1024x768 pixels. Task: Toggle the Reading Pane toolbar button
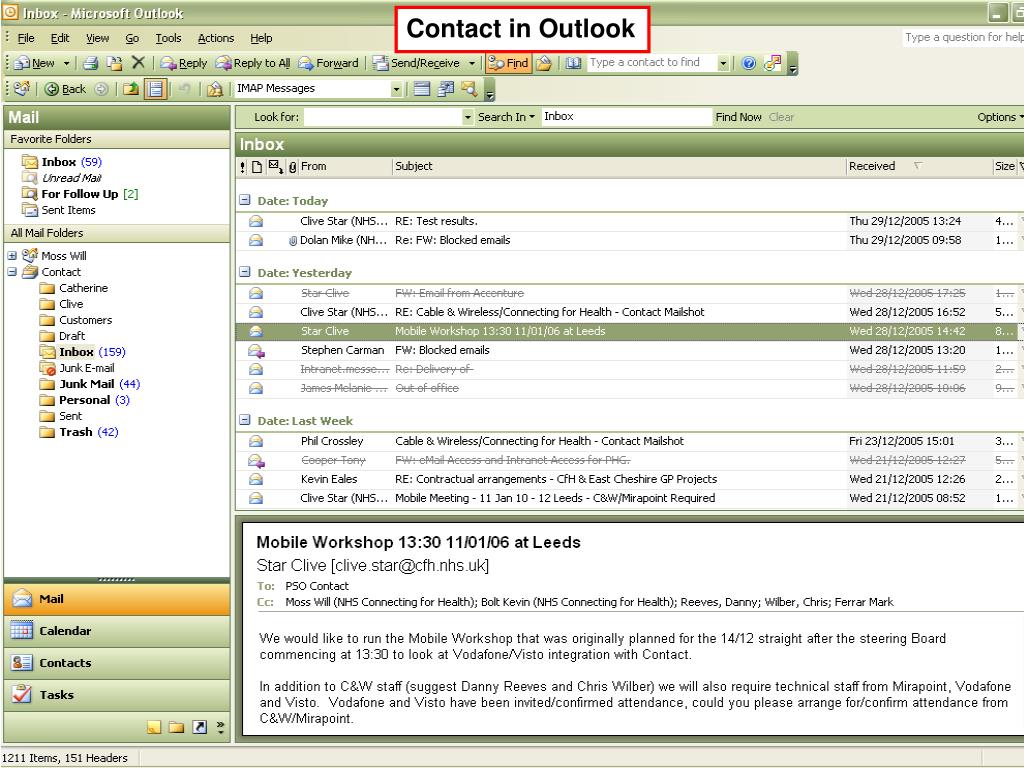pos(155,89)
